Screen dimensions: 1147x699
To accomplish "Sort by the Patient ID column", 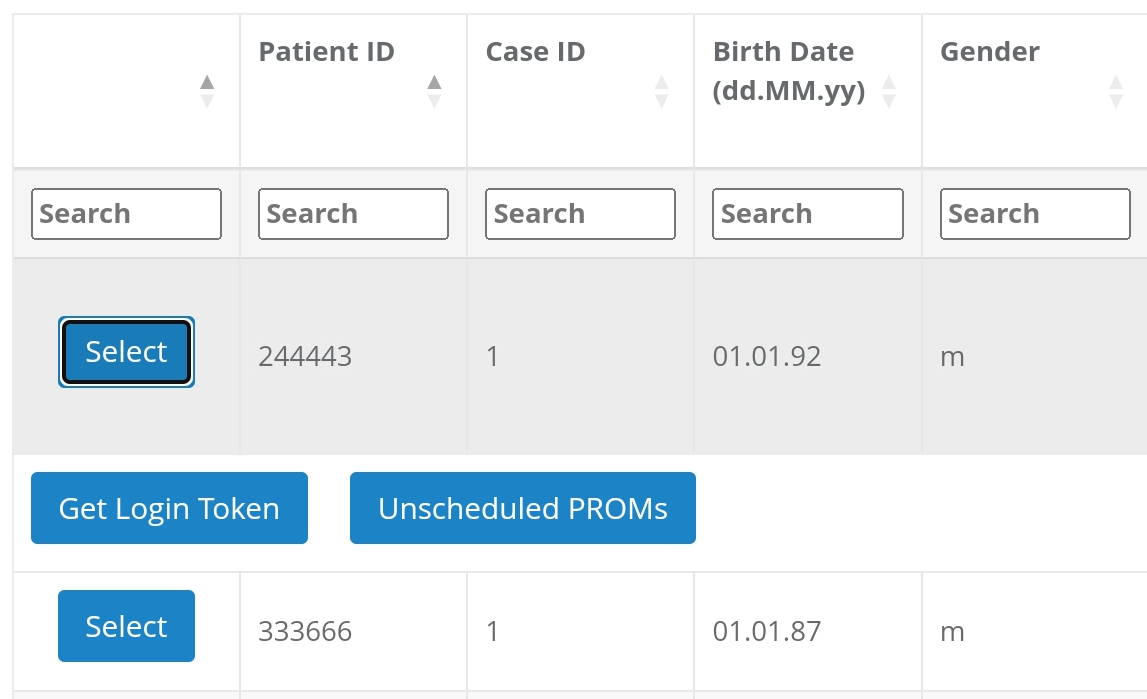I will (434, 91).
